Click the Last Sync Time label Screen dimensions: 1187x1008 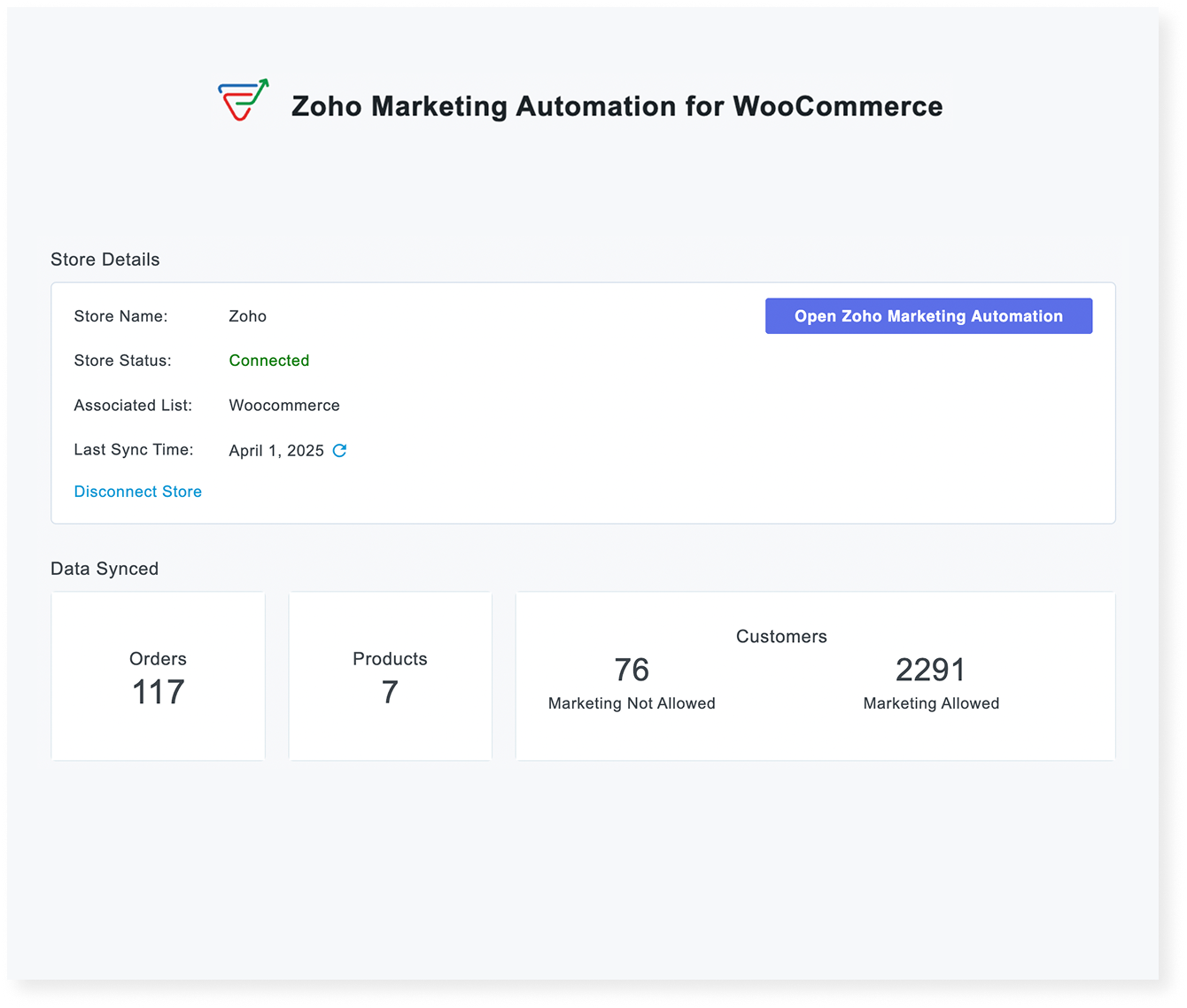134,450
